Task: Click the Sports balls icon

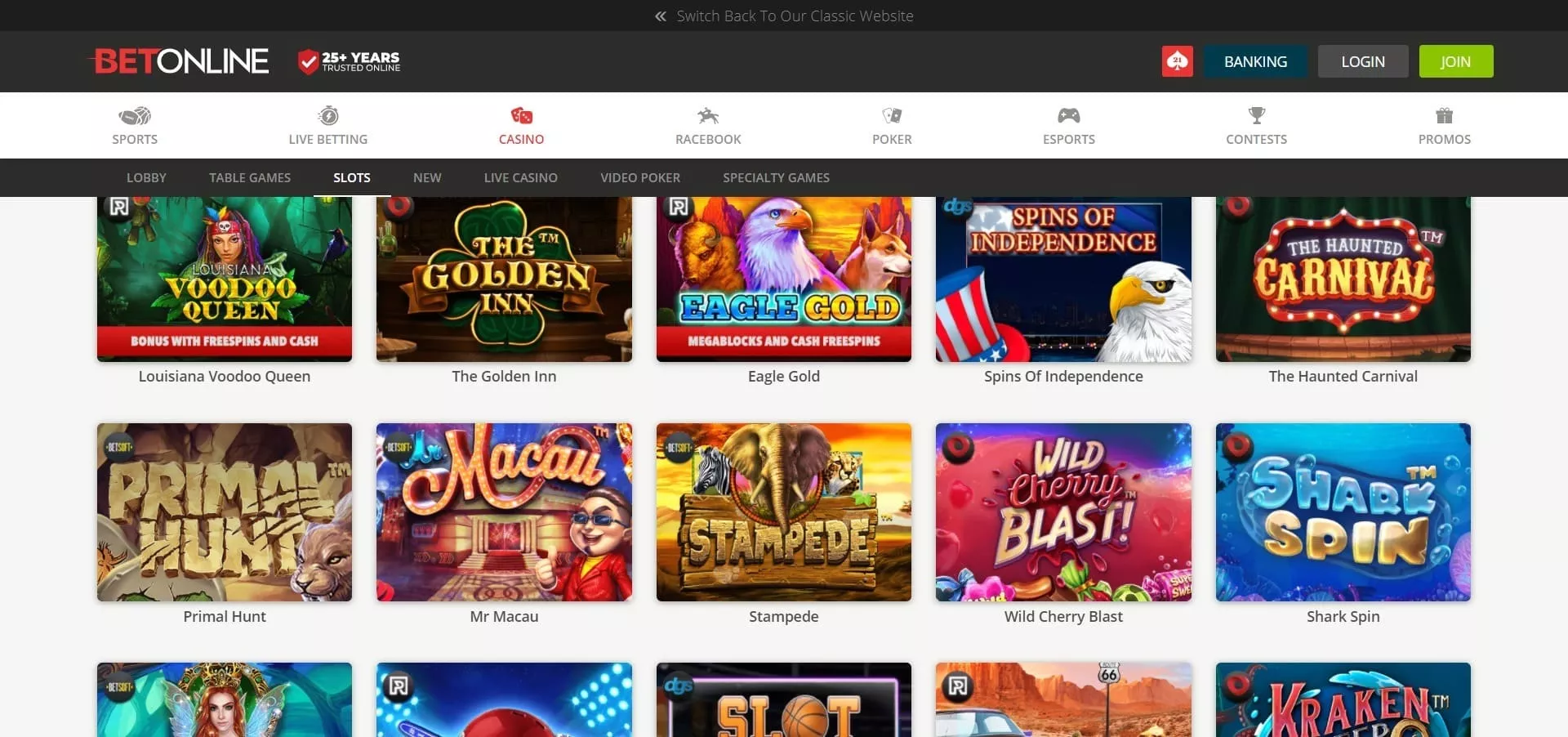Action: [135, 116]
